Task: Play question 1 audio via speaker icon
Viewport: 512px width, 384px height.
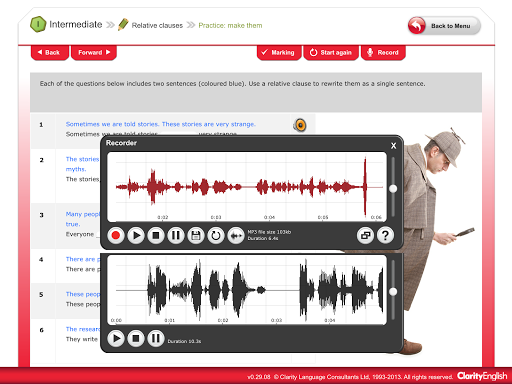Action: tap(300, 125)
